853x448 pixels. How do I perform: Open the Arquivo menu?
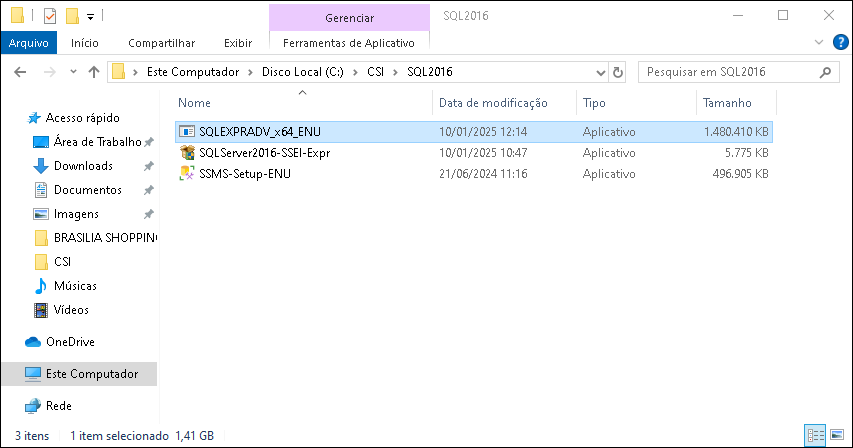pyautogui.click(x=29, y=43)
